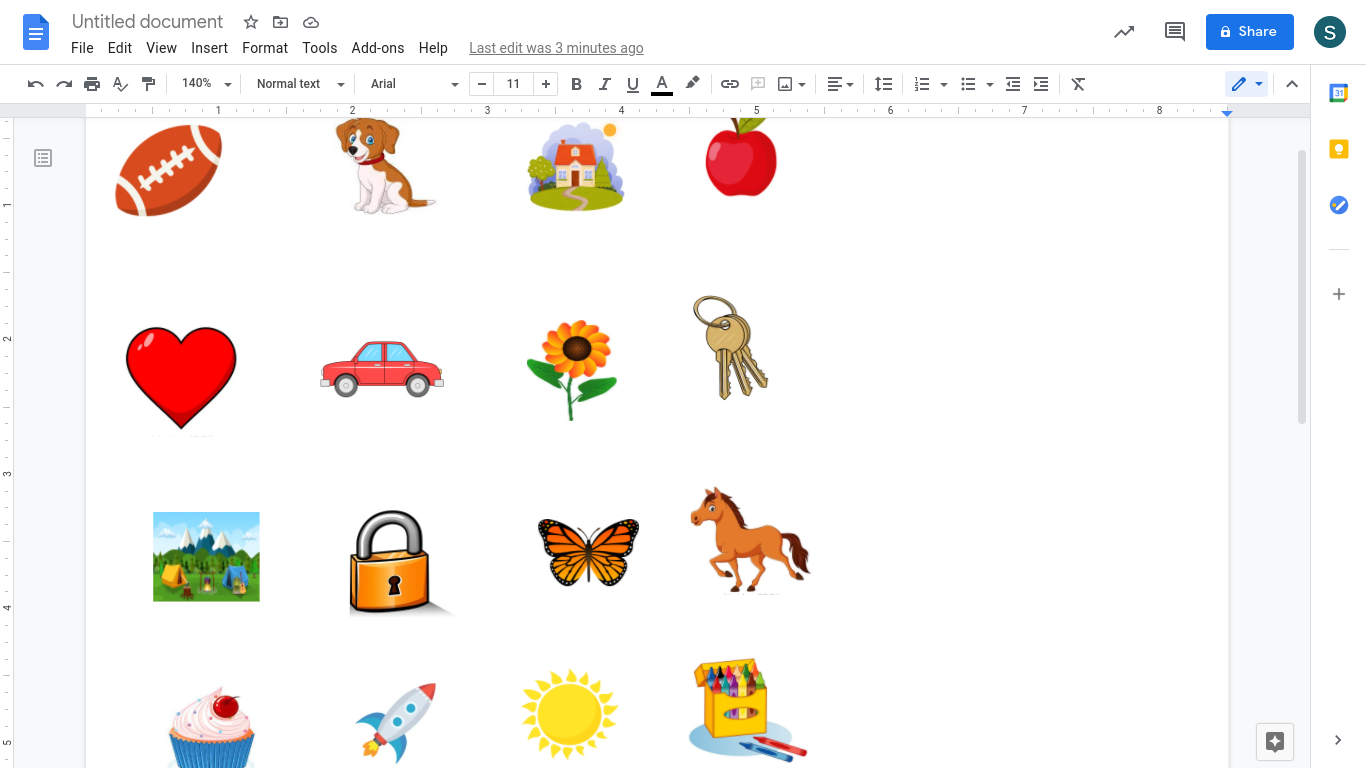Open the numbered list dropdown arrow
1366x768 pixels.
pos(944,84)
